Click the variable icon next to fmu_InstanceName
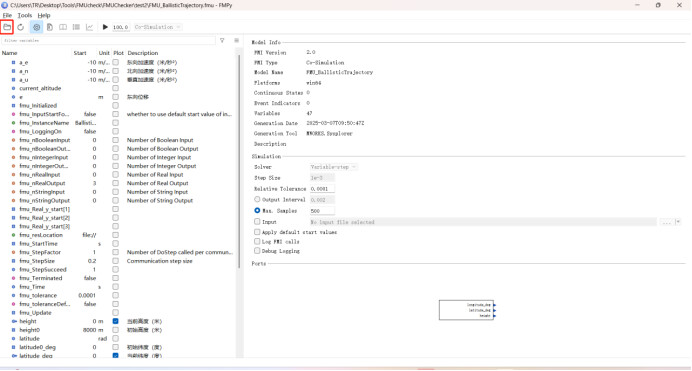Screen dimensions: 692x371 (x=13, y=123)
